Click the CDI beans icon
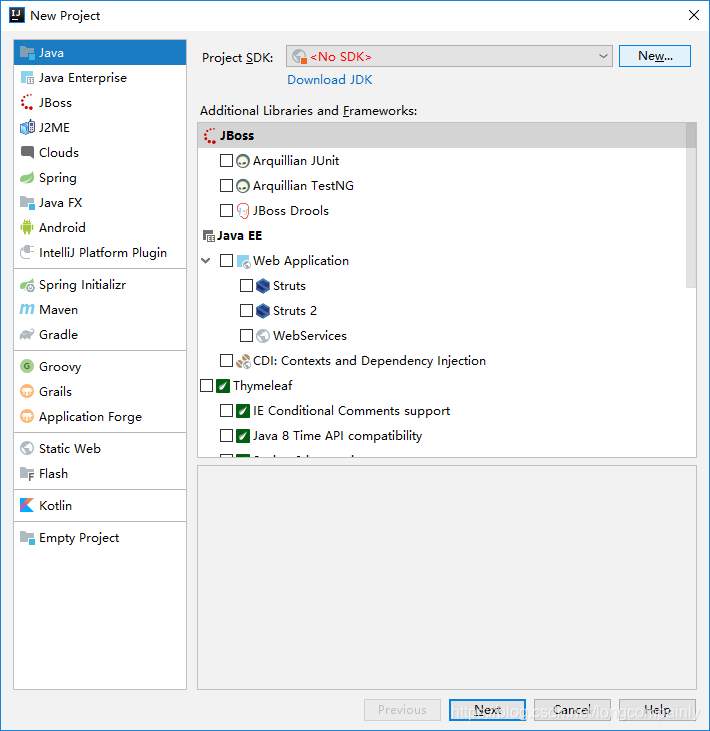710x731 pixels. pos(243,361)
